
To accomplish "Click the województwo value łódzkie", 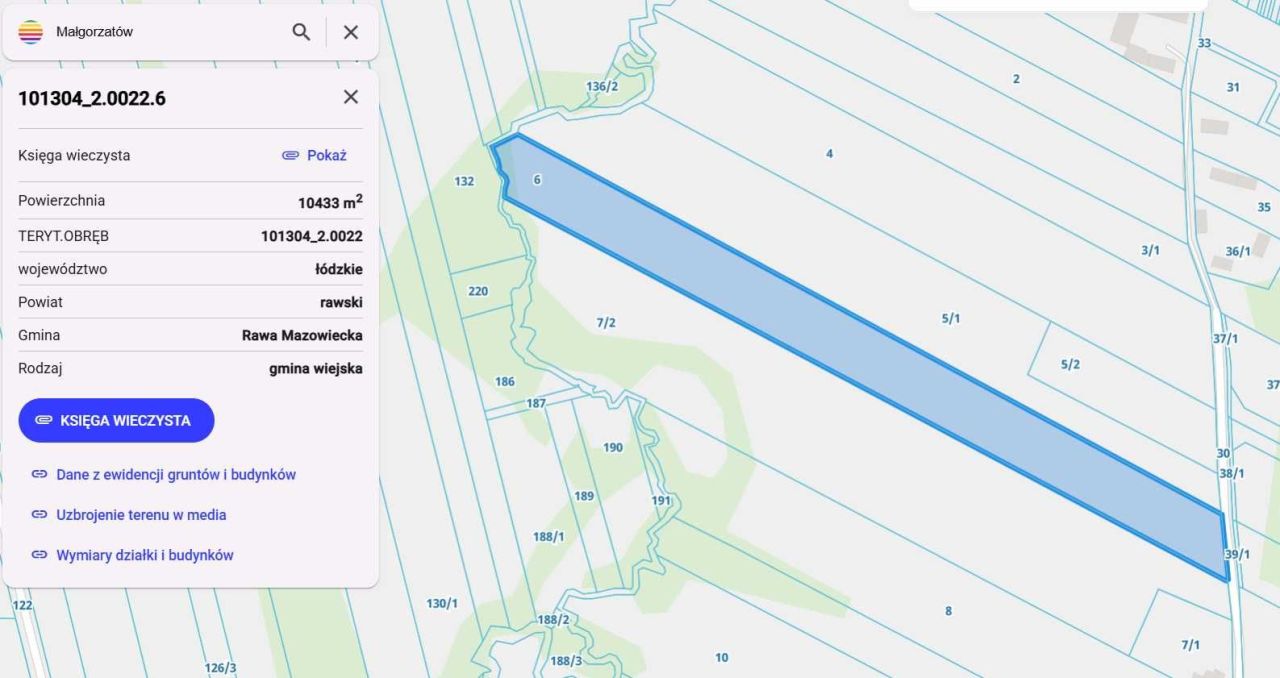I will click(339, 269).
